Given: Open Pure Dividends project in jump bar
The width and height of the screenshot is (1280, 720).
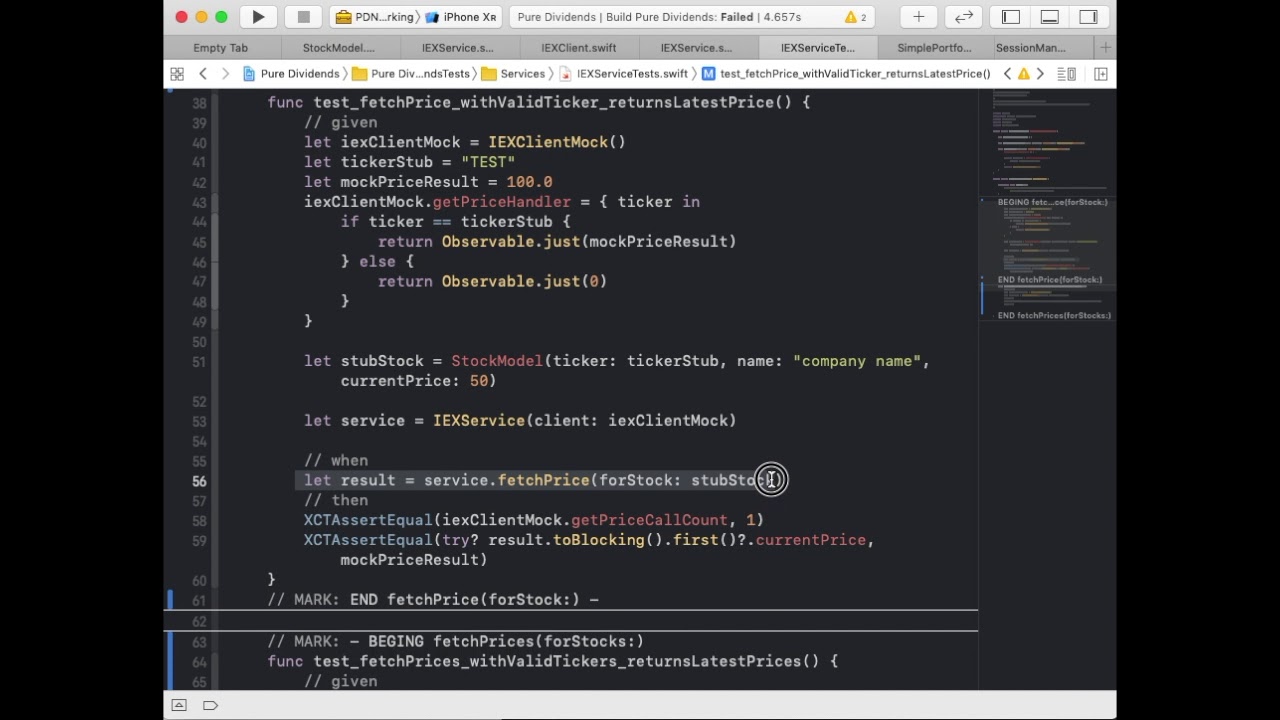Looking at the screenshot, I should coord(291,74).
